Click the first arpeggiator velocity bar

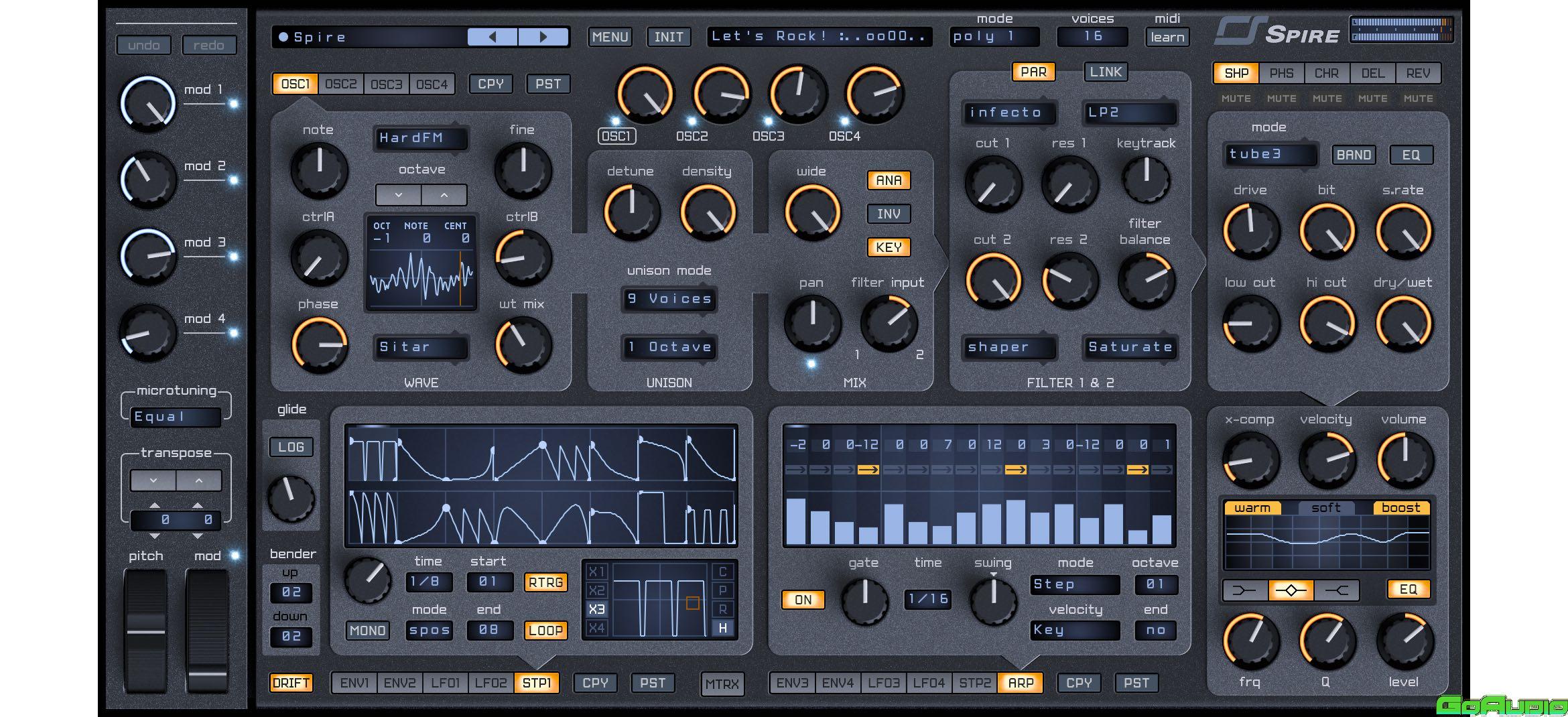[x=795, y=521]
